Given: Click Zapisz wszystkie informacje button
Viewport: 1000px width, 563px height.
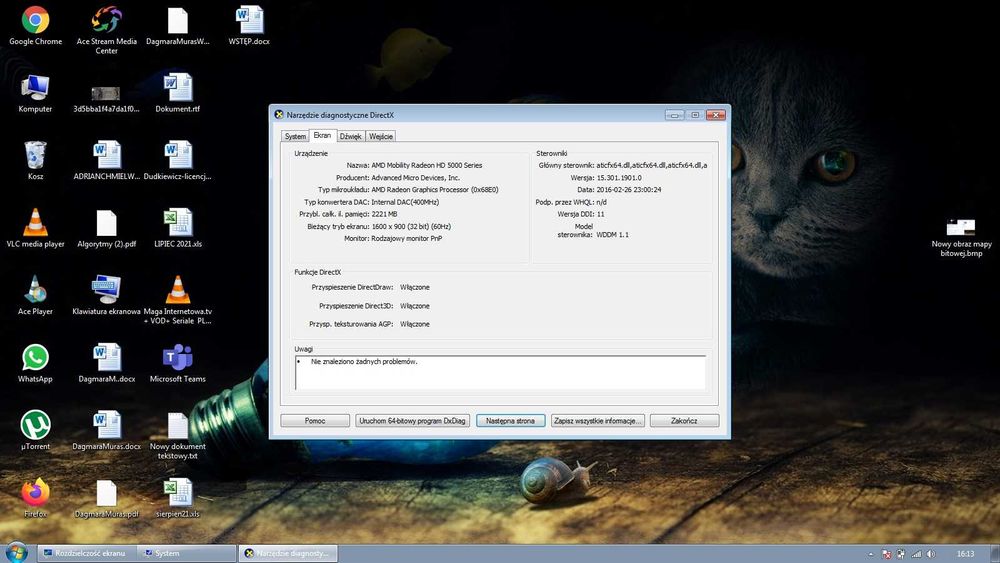Looking at the screenshot, I should coord(597,421).
